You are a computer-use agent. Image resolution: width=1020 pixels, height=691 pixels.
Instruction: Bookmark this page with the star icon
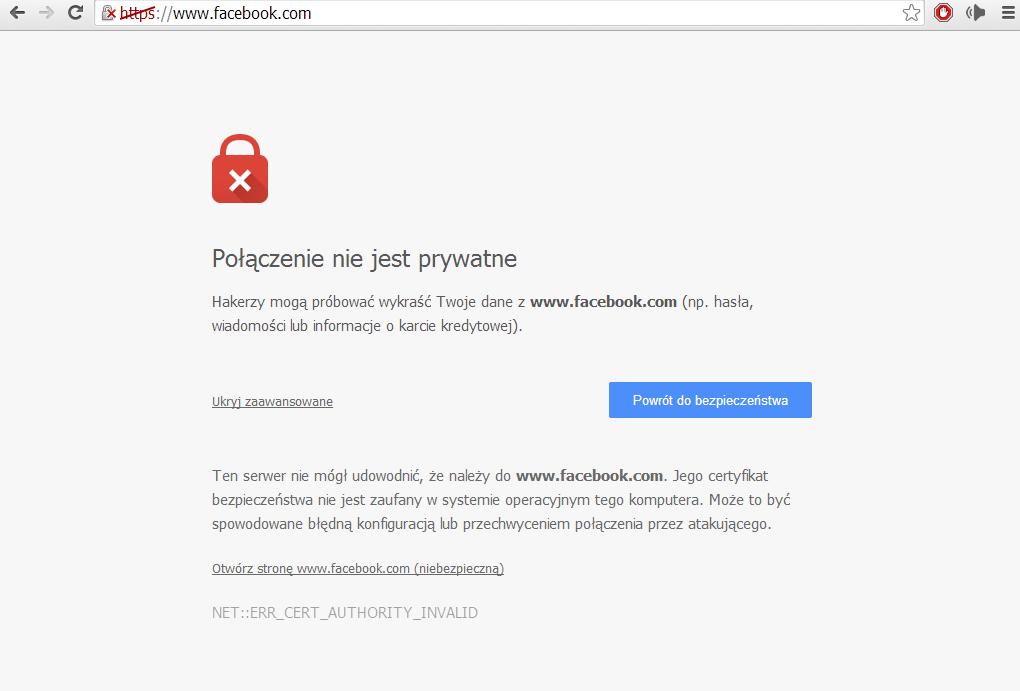911,13
